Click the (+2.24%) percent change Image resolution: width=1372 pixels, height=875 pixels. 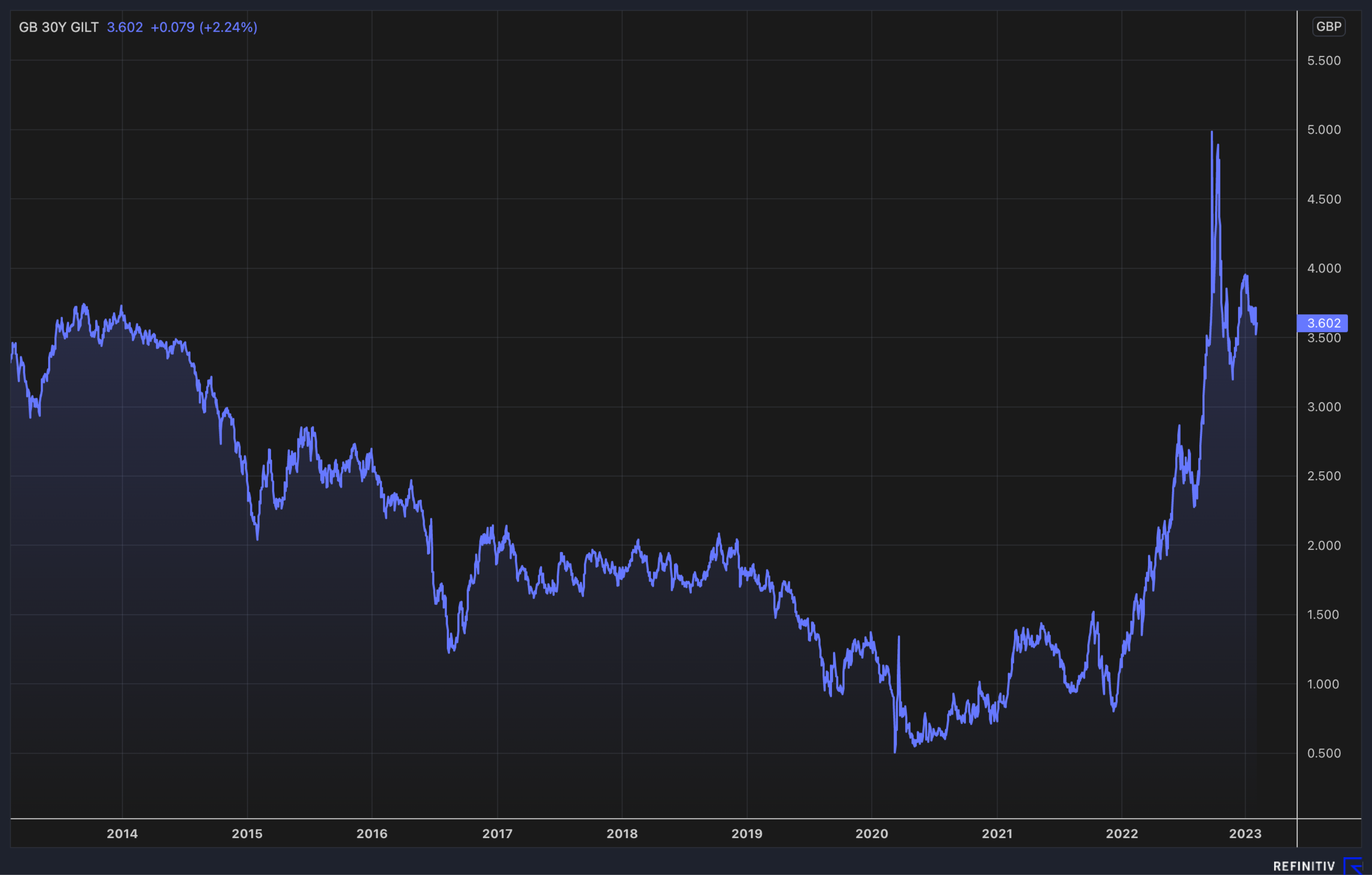pos(228,27)
